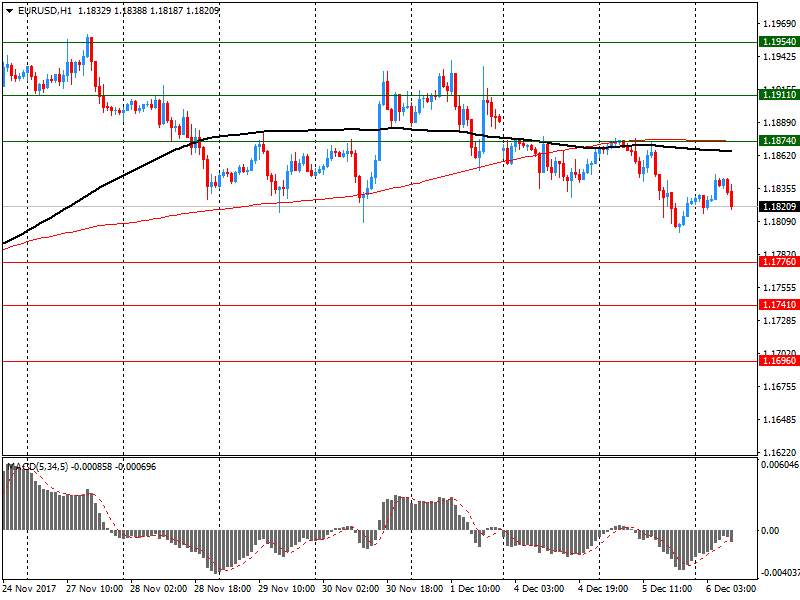Click the 1.18355 price scale value
Image resolution: width=800 pixels, height=600 pixels.
780,189
